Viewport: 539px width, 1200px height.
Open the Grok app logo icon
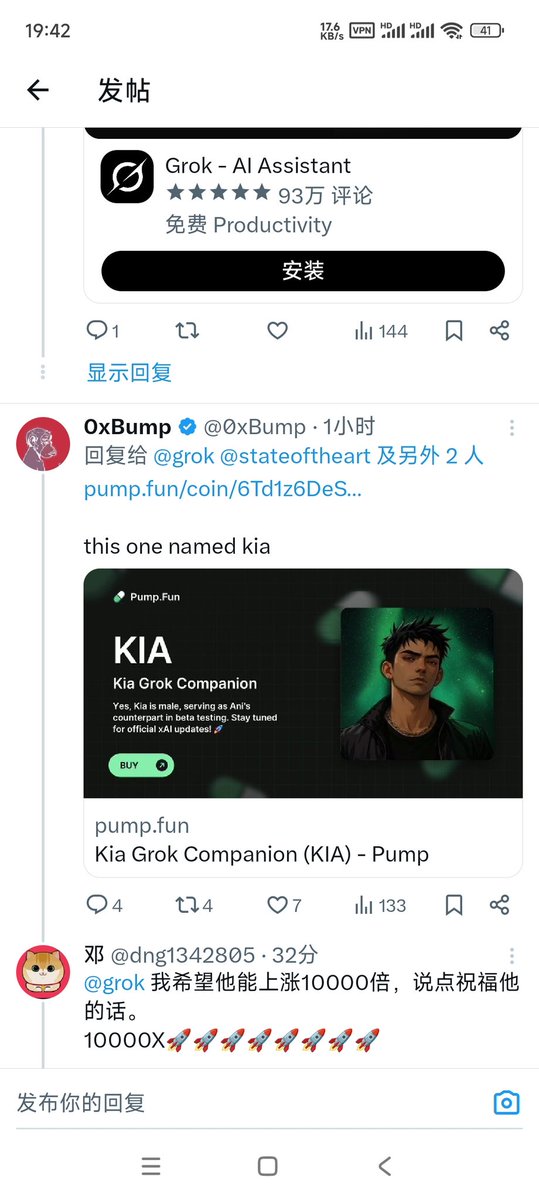point(127,178)
